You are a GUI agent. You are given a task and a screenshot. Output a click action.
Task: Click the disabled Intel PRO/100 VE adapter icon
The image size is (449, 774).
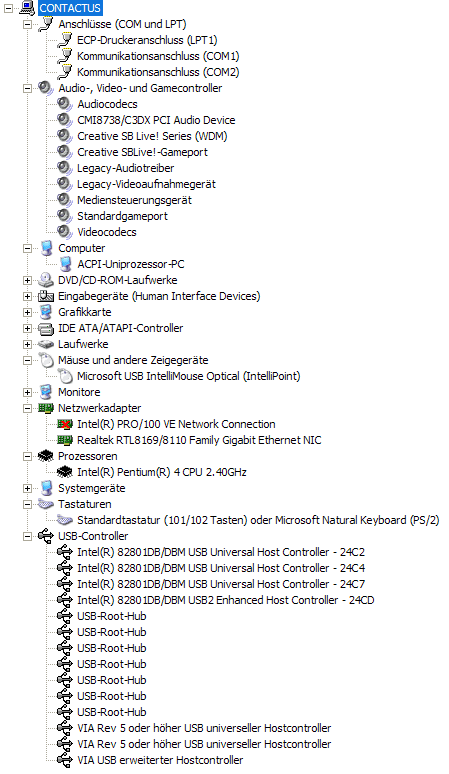point(65,424)
